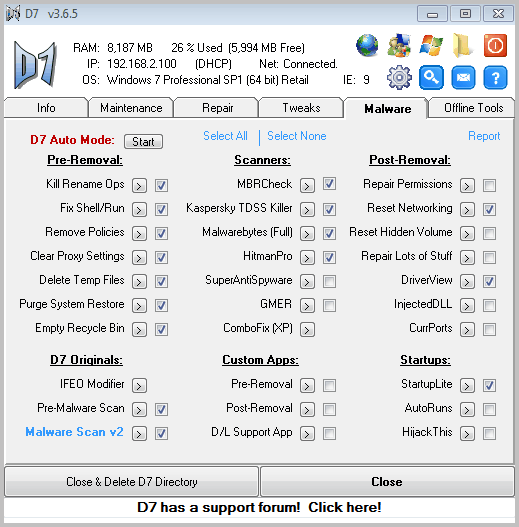Screen dimensions: 519x527
Task: Click the Select All link
Action: pos(225,136)
